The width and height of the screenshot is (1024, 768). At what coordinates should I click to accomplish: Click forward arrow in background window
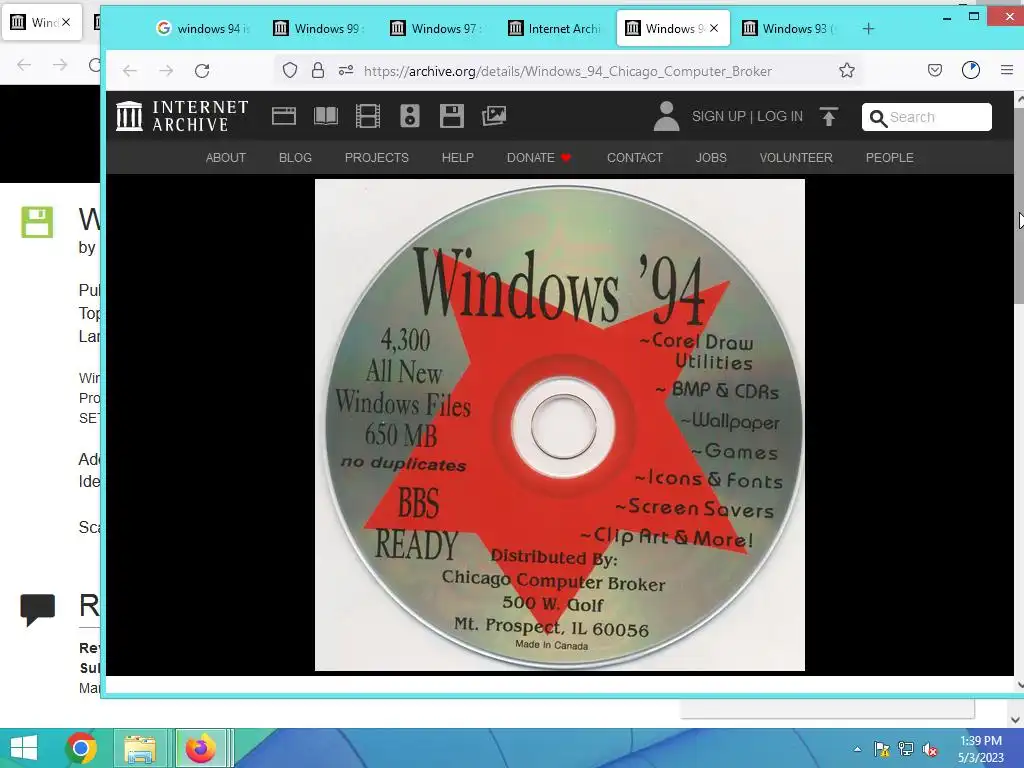[60, 65]
